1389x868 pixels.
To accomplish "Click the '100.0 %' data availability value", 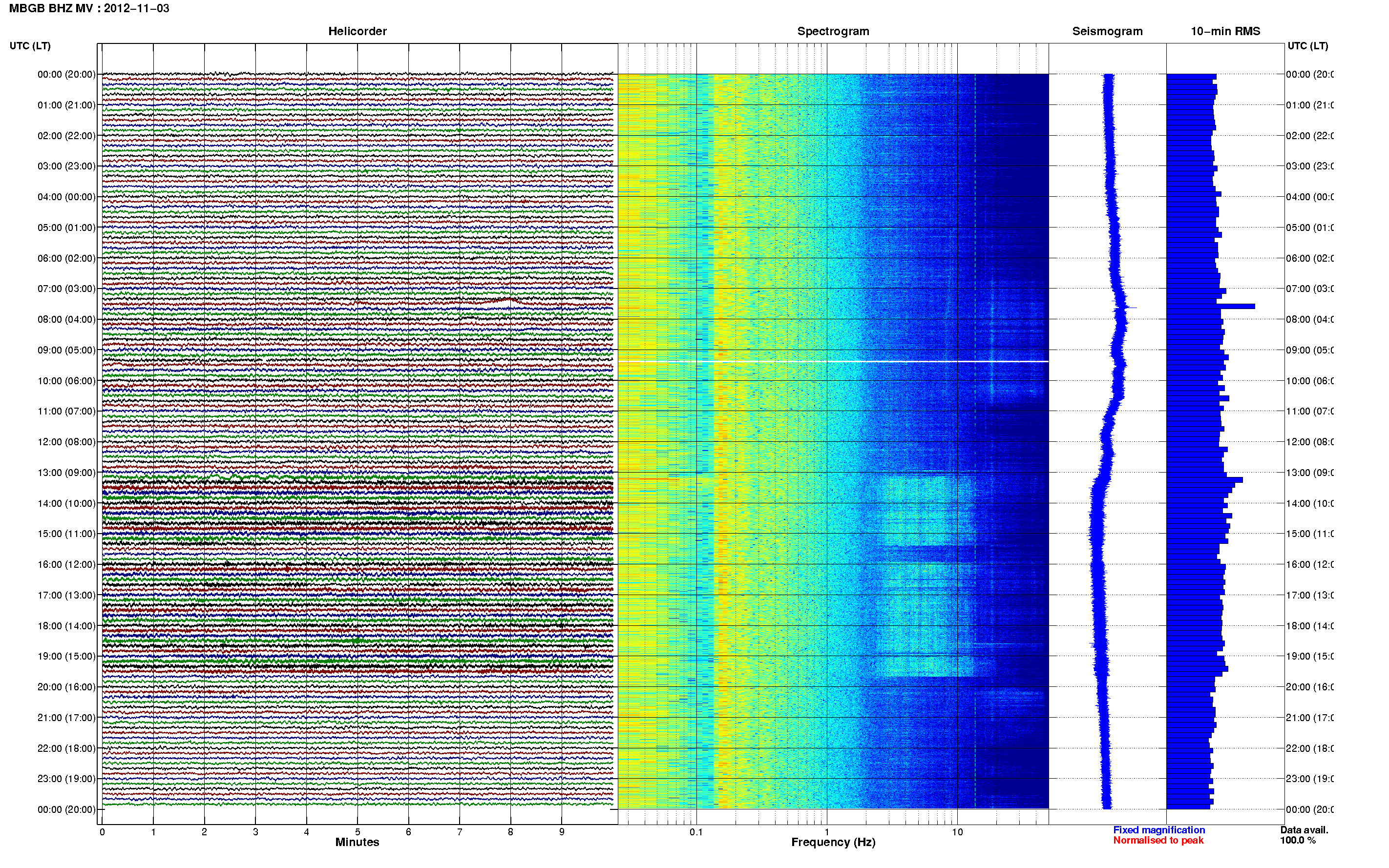I will tap(1298, 841).
